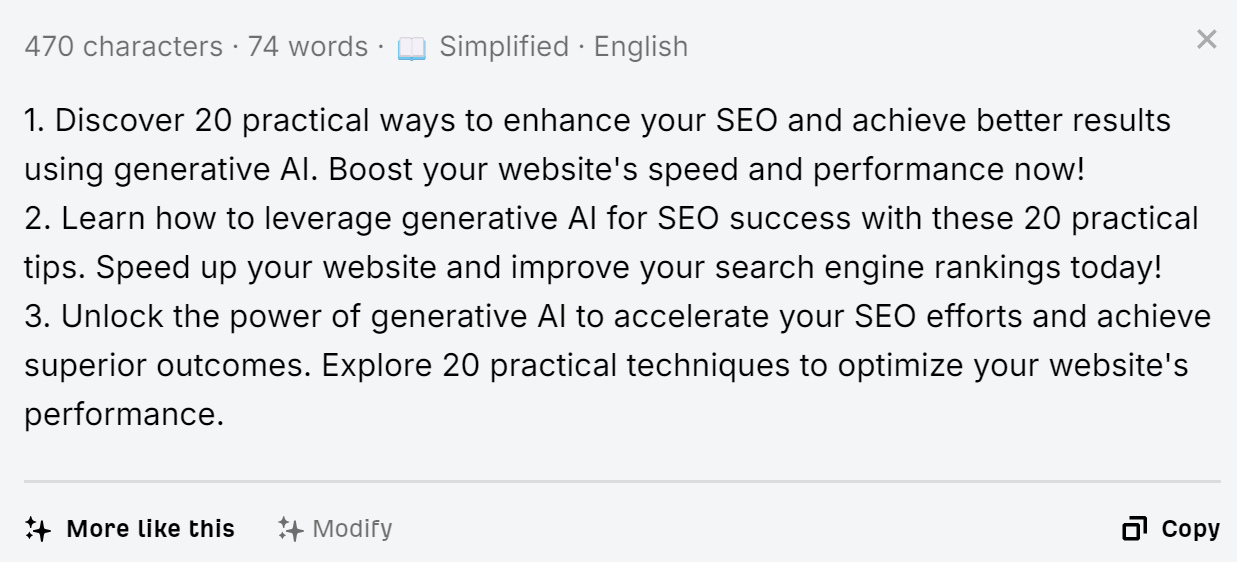Click the final word performance.
The image size is (1237, 562).
(x=123, y=414)
